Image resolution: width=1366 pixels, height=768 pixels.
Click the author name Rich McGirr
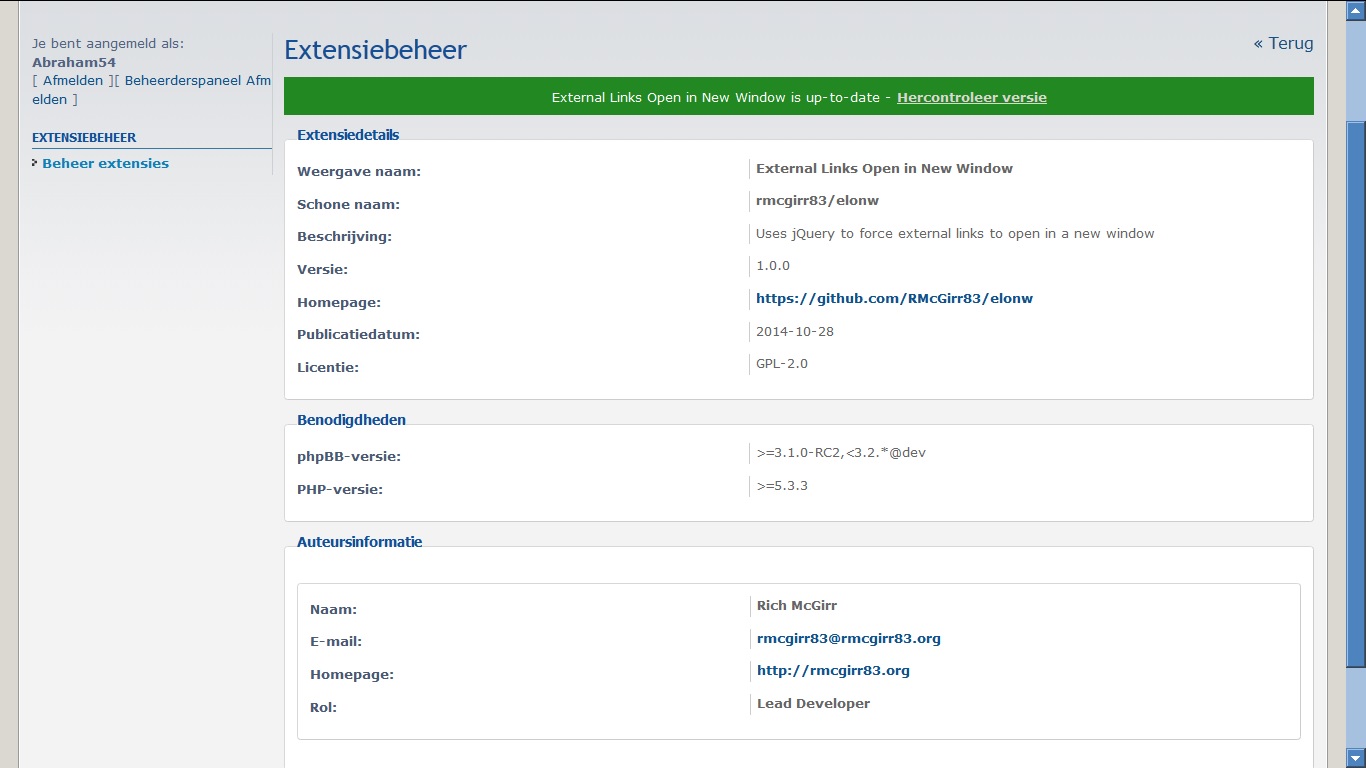(797, 605)
